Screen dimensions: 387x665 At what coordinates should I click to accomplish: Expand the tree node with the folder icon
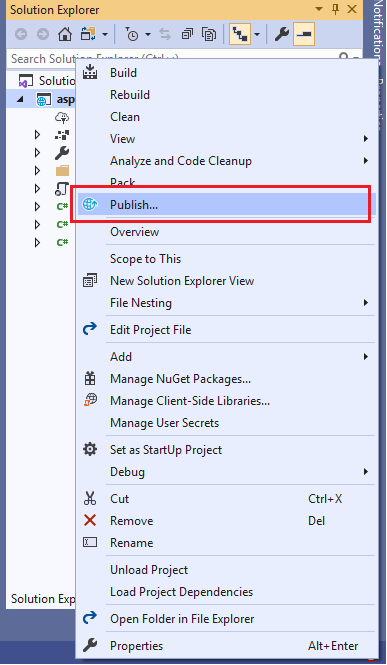click(38, 170)
